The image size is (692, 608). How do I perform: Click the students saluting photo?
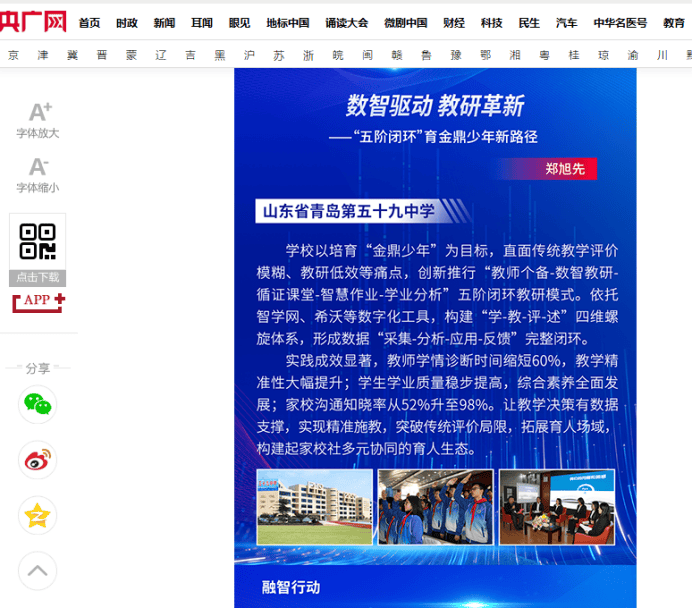(435, 506)
